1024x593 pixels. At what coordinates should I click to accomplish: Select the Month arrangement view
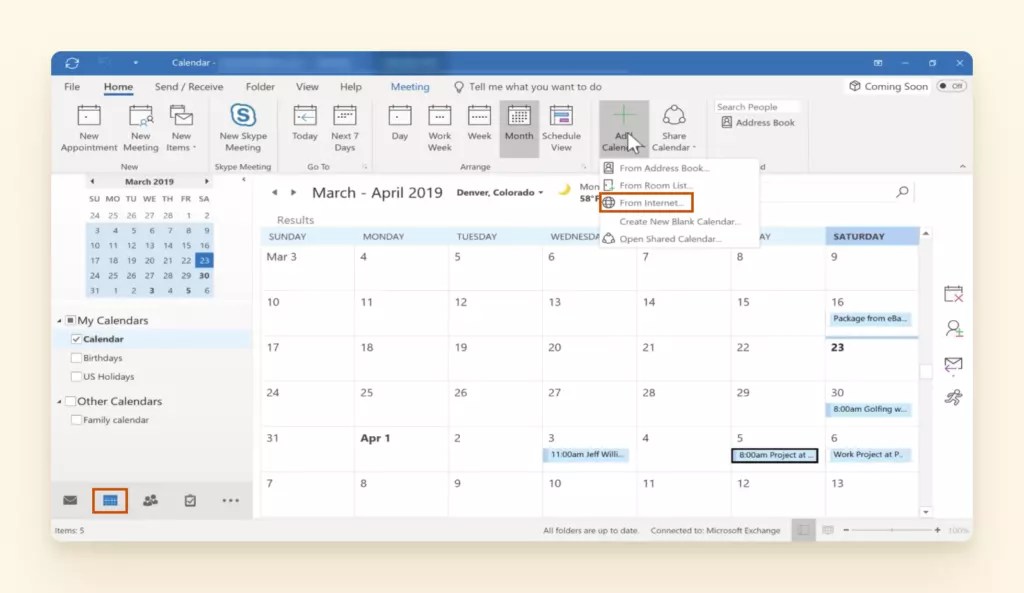click(x=519, y=124)
